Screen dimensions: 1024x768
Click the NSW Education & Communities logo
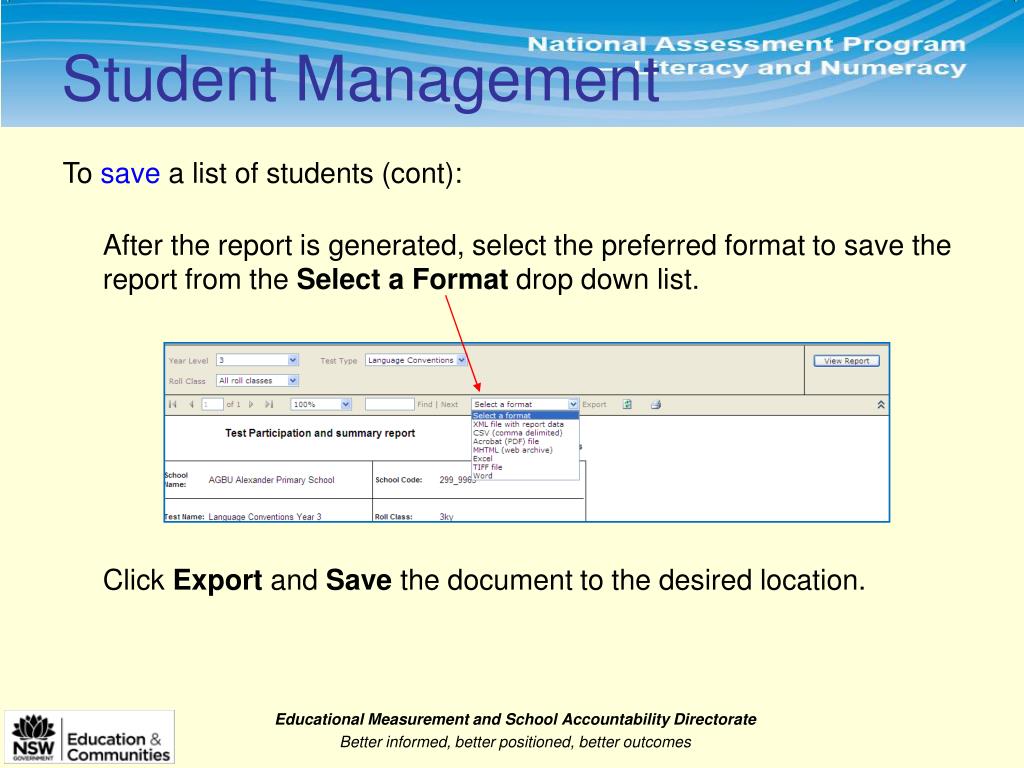(89, 737)
